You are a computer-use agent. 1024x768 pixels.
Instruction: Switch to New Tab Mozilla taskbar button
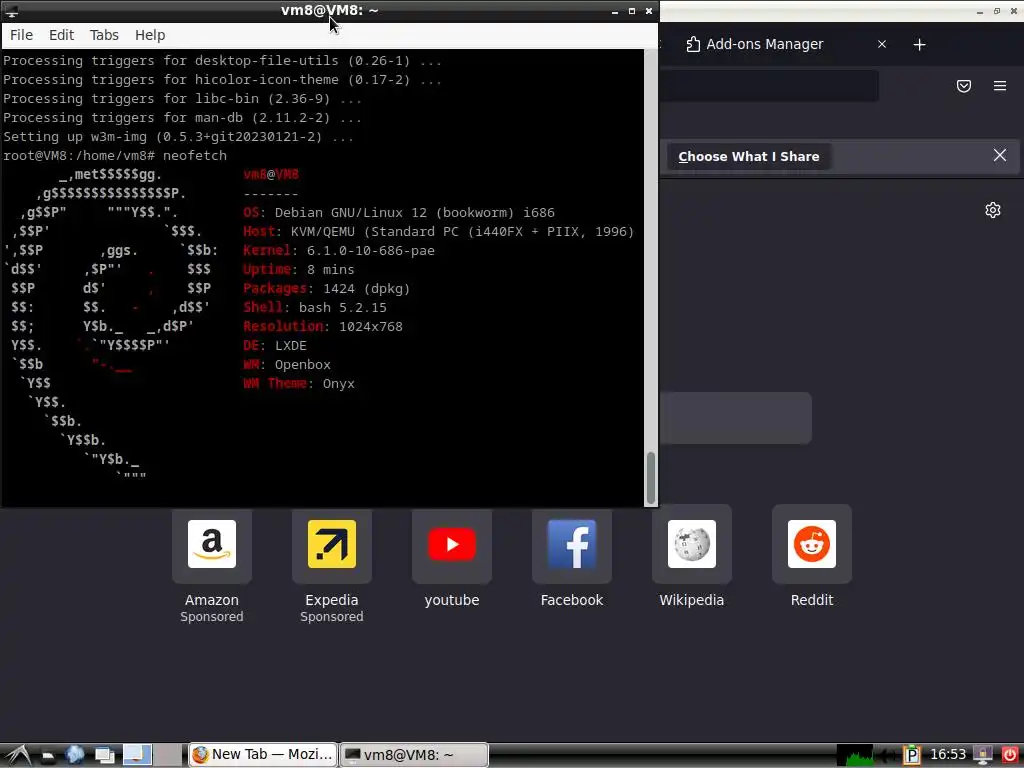click(263, 755)
